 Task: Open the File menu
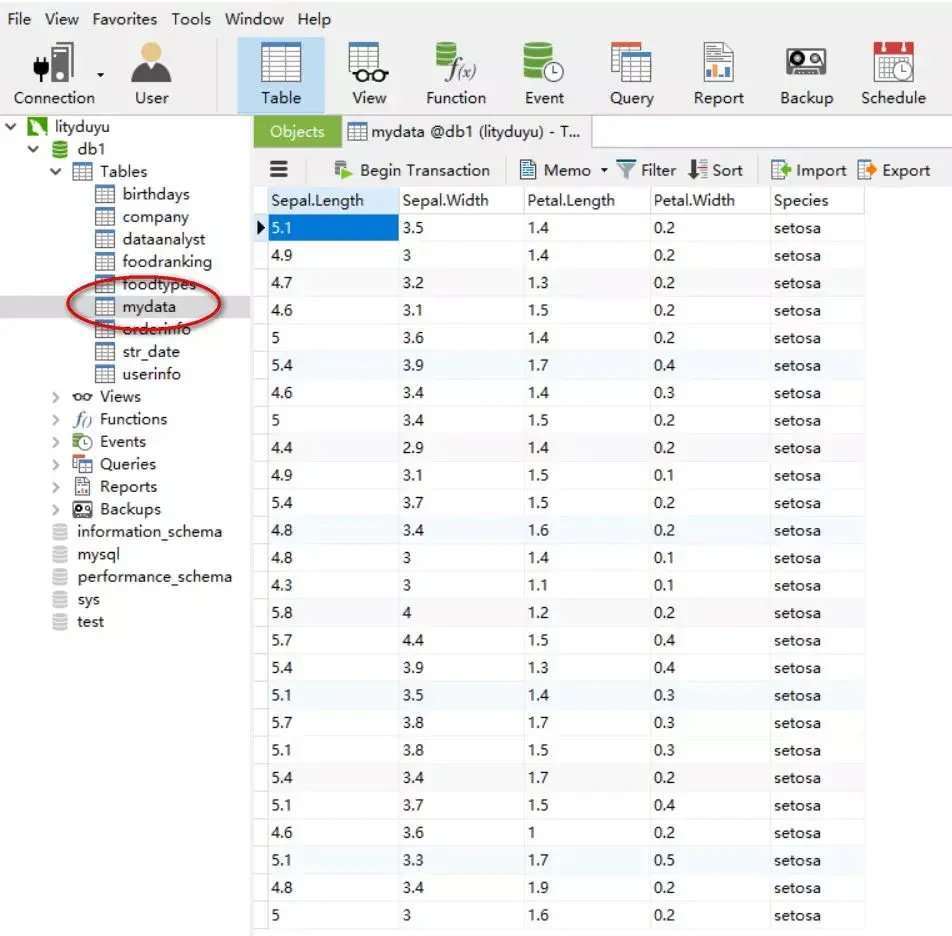[x=19, y=19]
